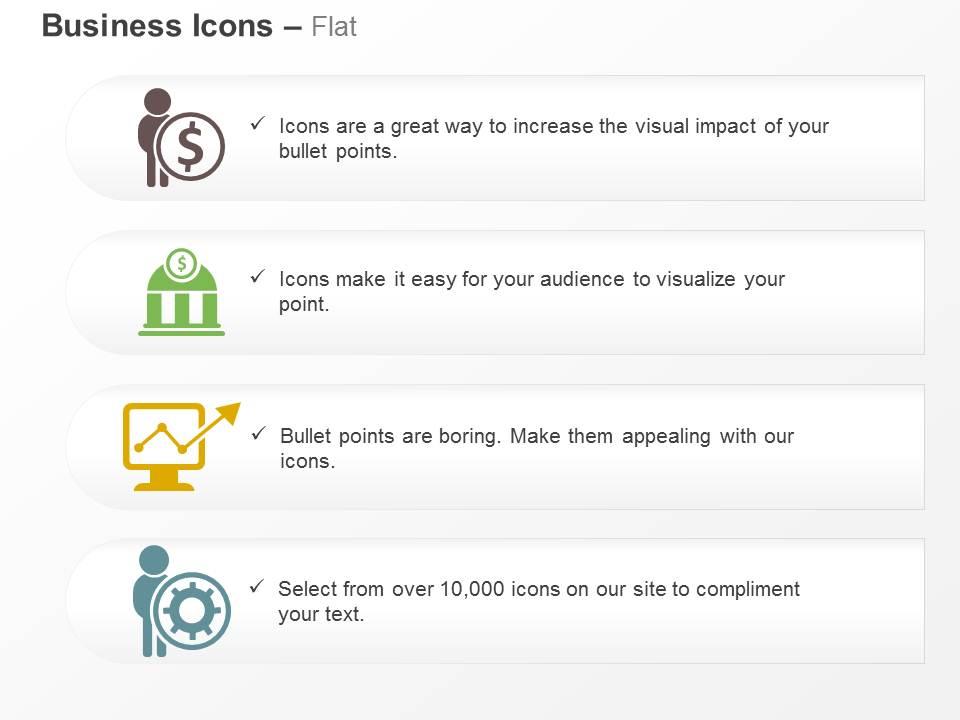Click the 'Flat' subtitle word
This screenshot has width=960, height=720.
click(334, 27)
